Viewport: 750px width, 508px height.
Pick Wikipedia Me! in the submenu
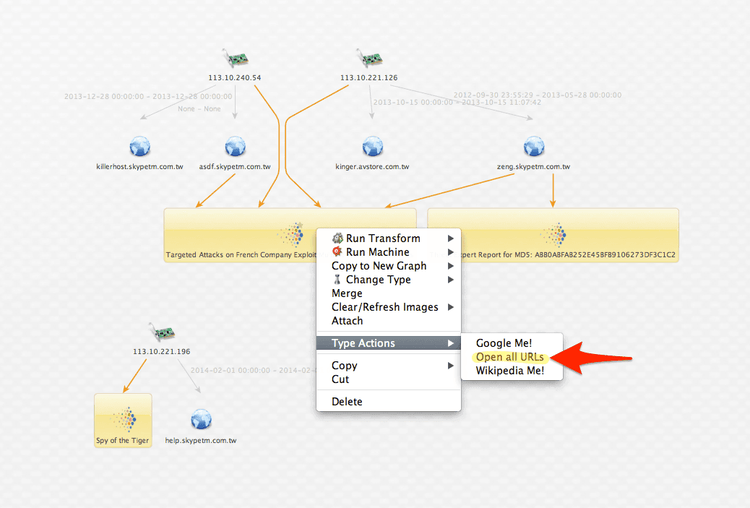point(510,371)
